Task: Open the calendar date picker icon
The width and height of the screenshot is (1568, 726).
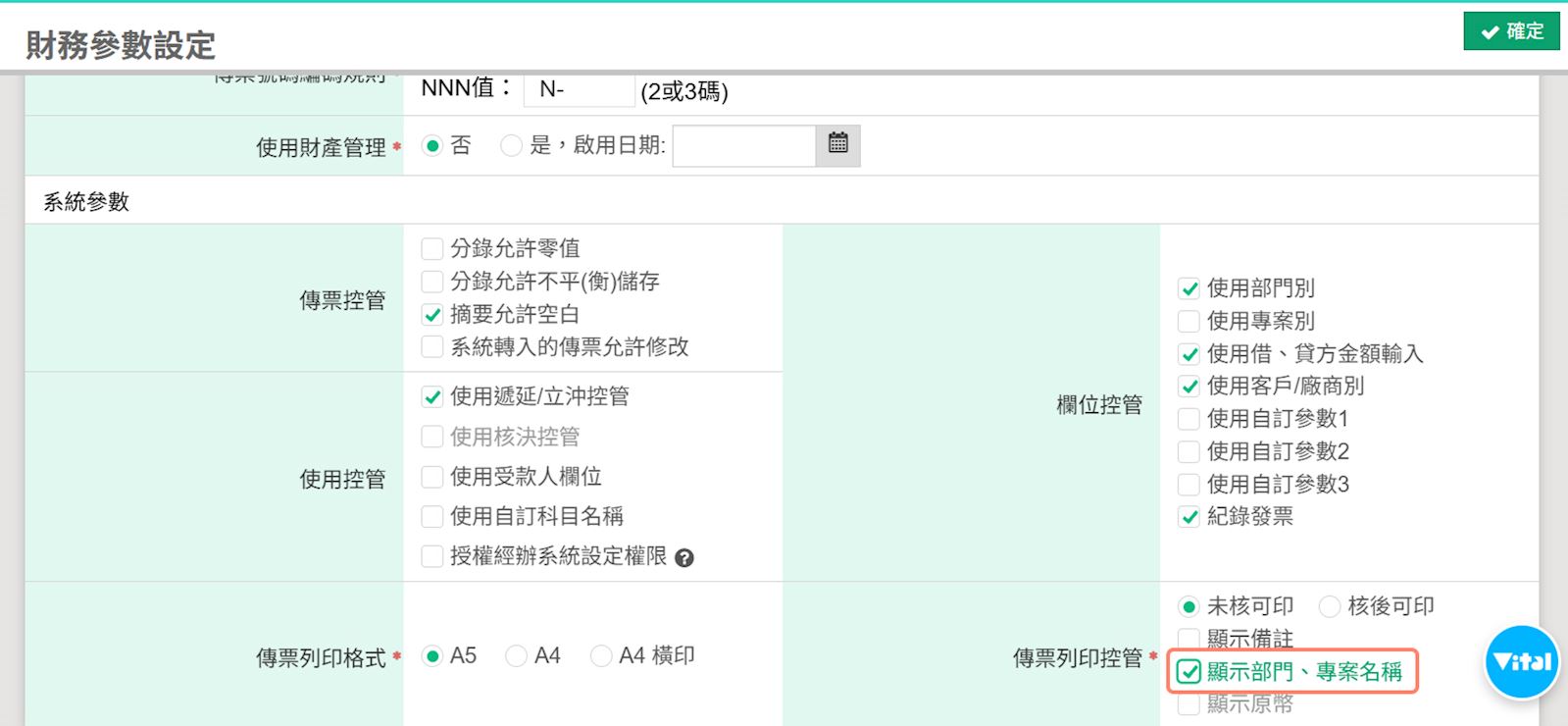Action: tap(837, 144)
